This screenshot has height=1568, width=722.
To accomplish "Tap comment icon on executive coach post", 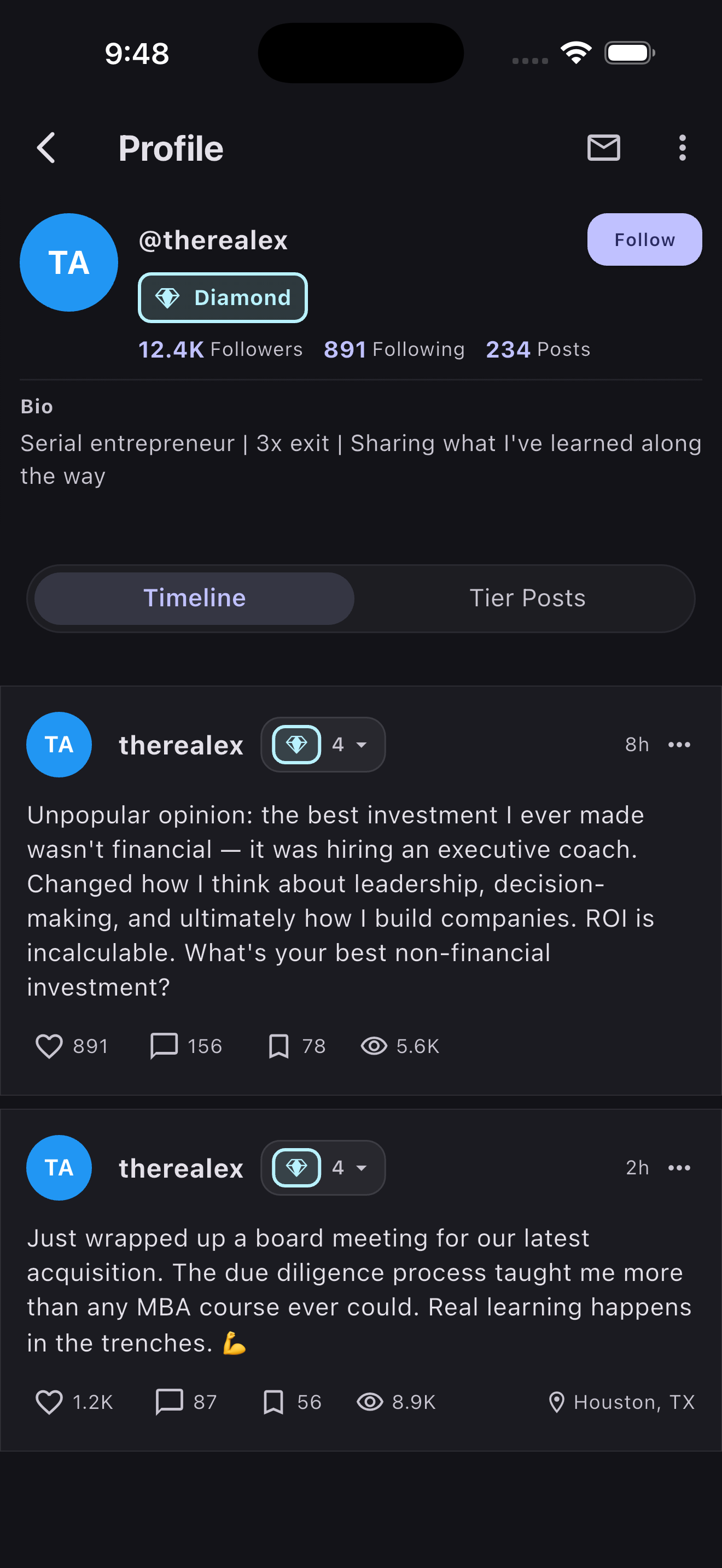I will point(164,1046).
